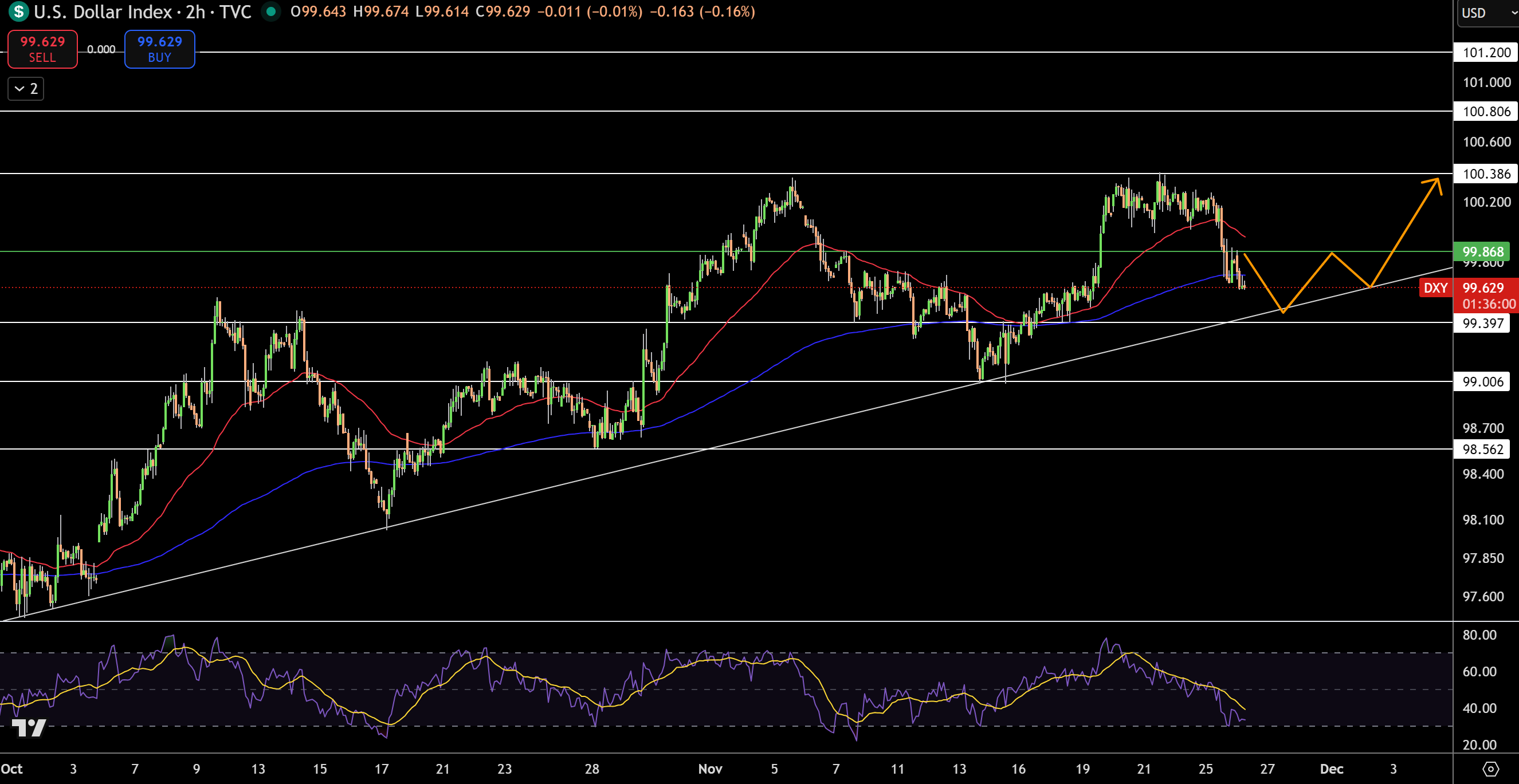Click the Nov label on the time axis

click(x=711, y=769)
